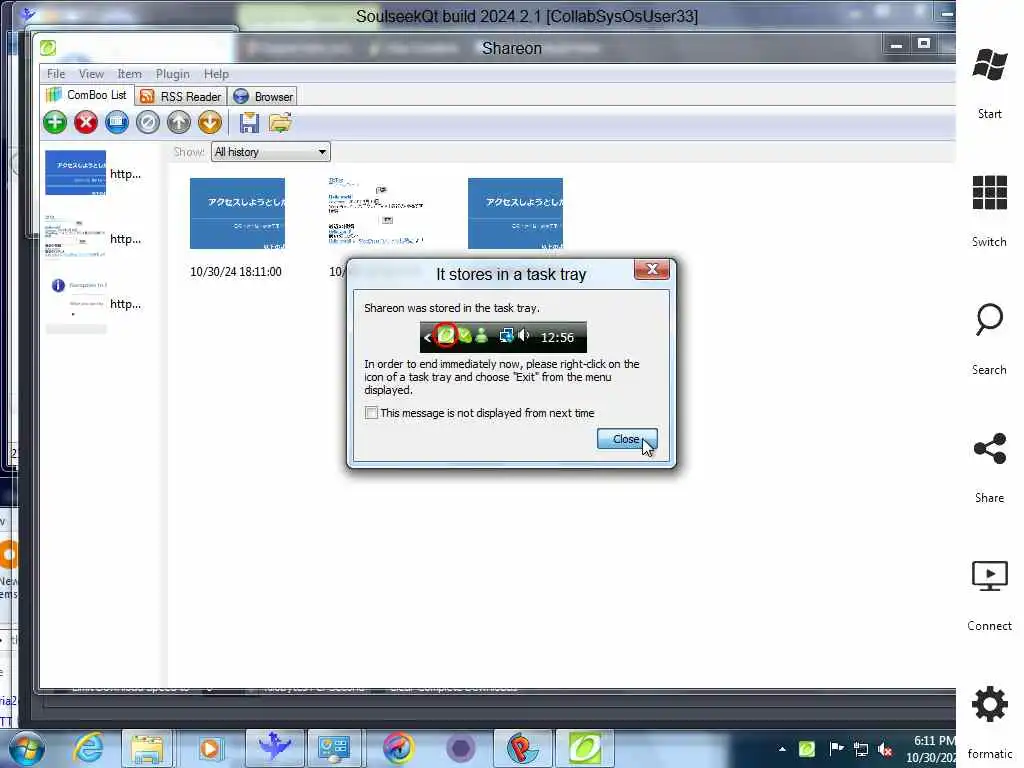Open the purple circle taskbar icon
1024x768 pixels.
coord(460,748)
